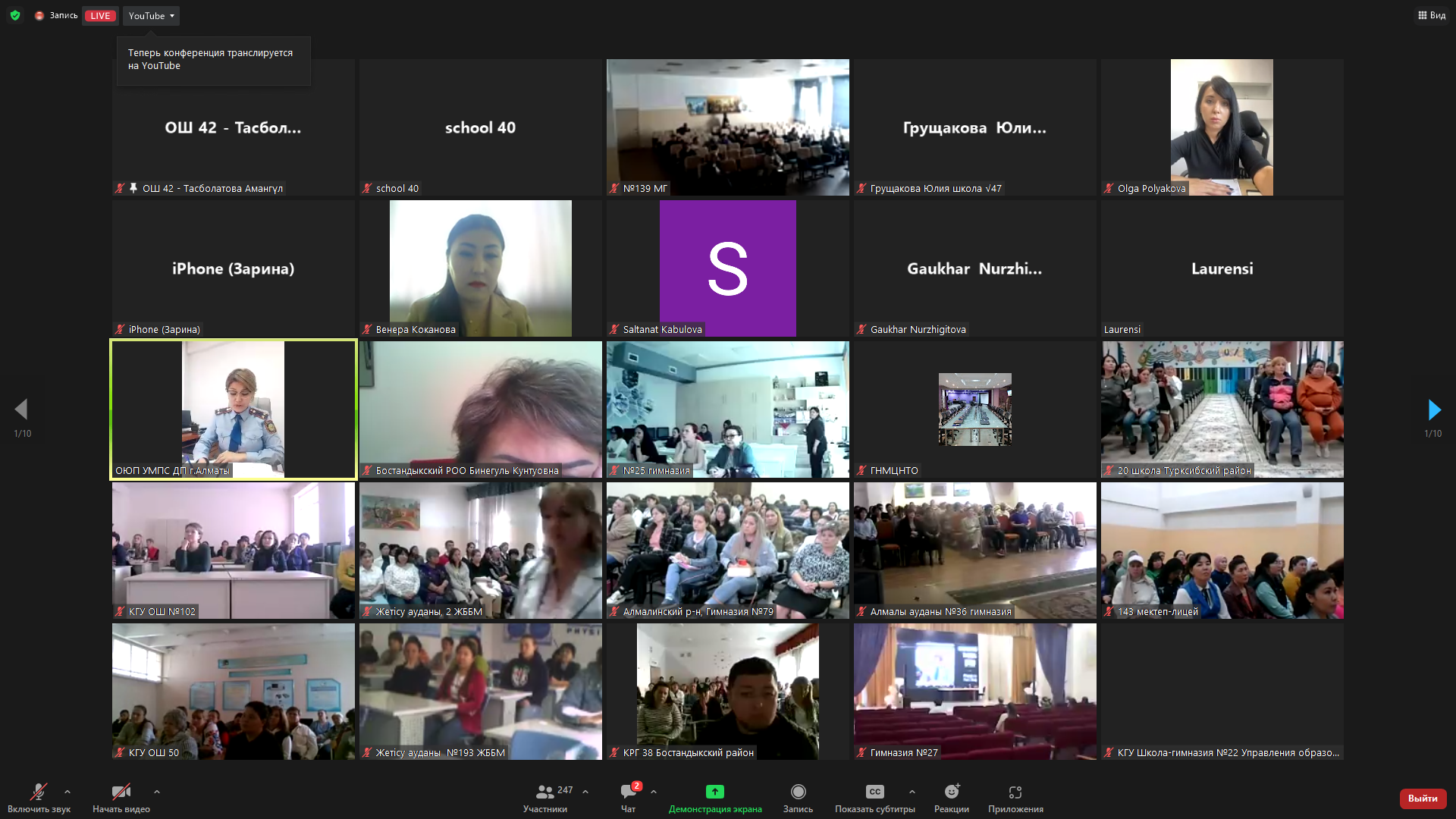This screenshot has width=1456, height=819.
Task: Open the Apps (Приложения) icon
Action: tap(1015, 792)
